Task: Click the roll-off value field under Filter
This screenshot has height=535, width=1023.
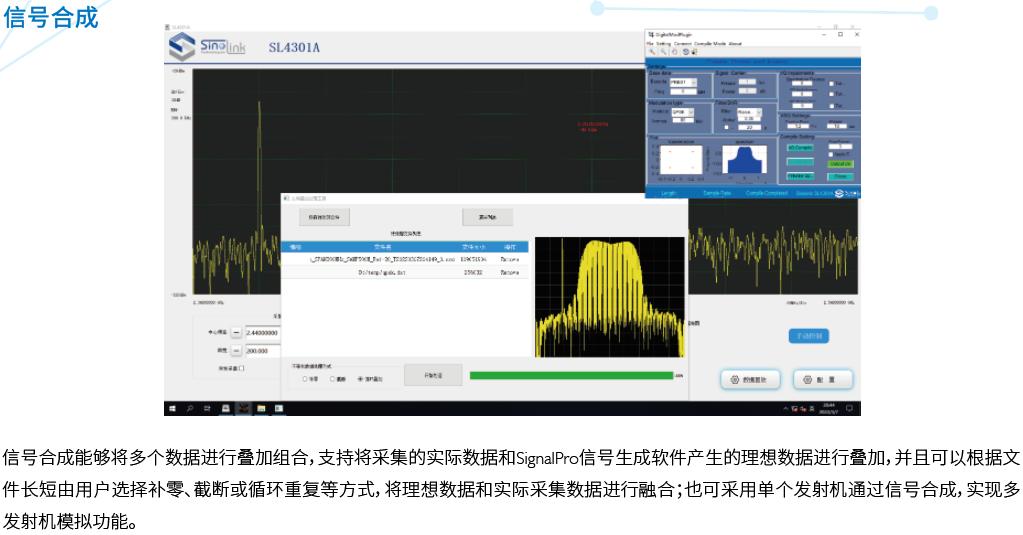Action: click(x=749, y=119)
